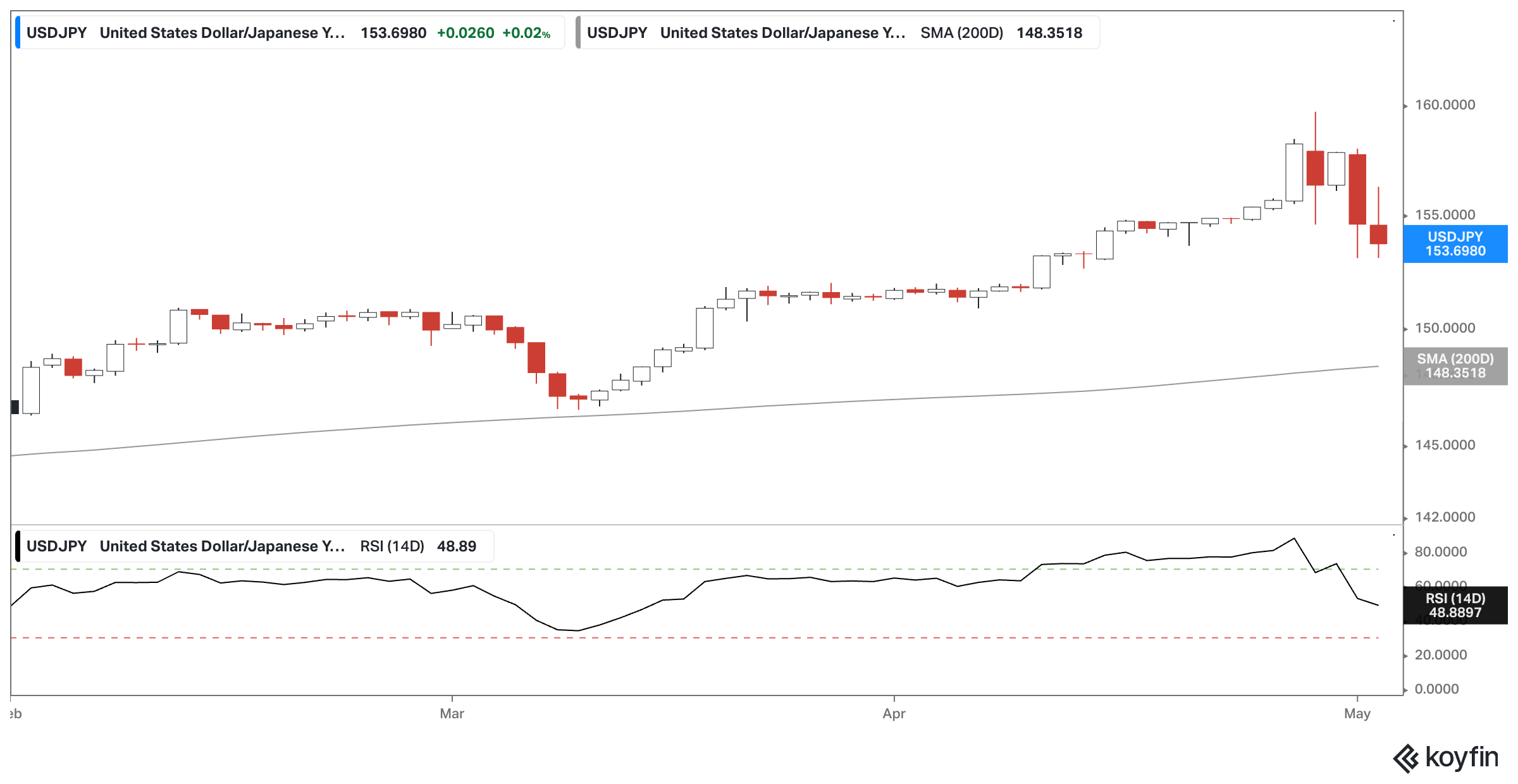Select the SMA (200D) 148.3518 legend text

(x=1001, y=33)
